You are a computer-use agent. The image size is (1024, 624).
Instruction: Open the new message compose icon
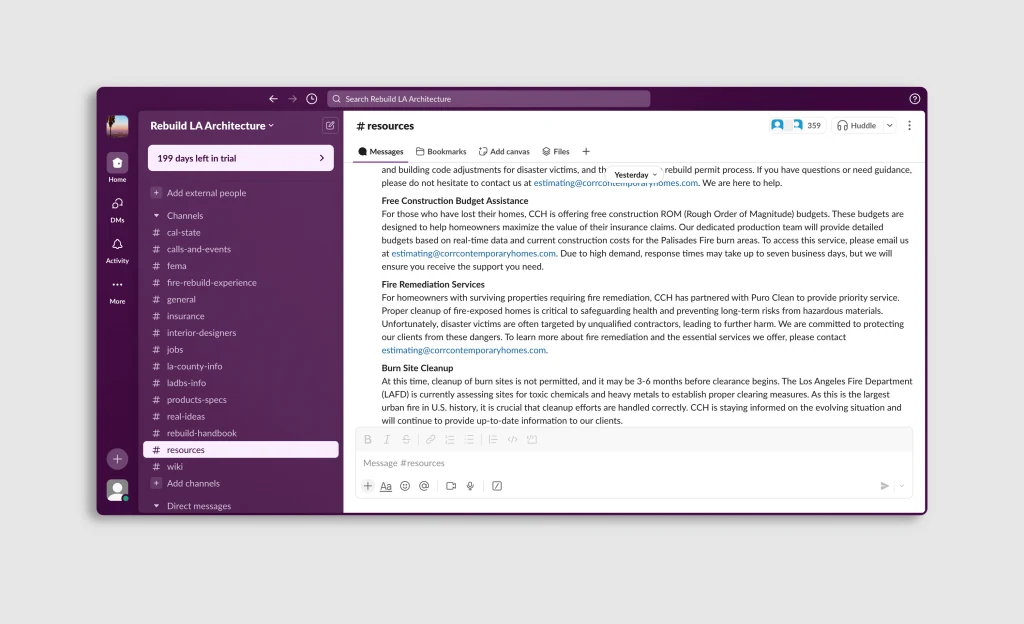(330, 126)
